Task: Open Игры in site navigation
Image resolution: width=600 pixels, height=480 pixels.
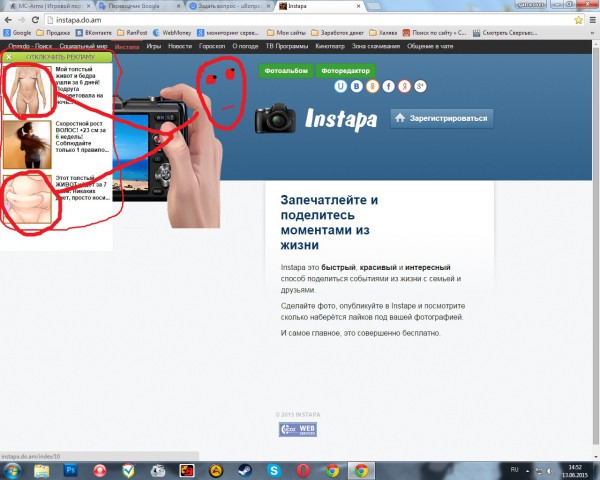Action: coord(154,46)
